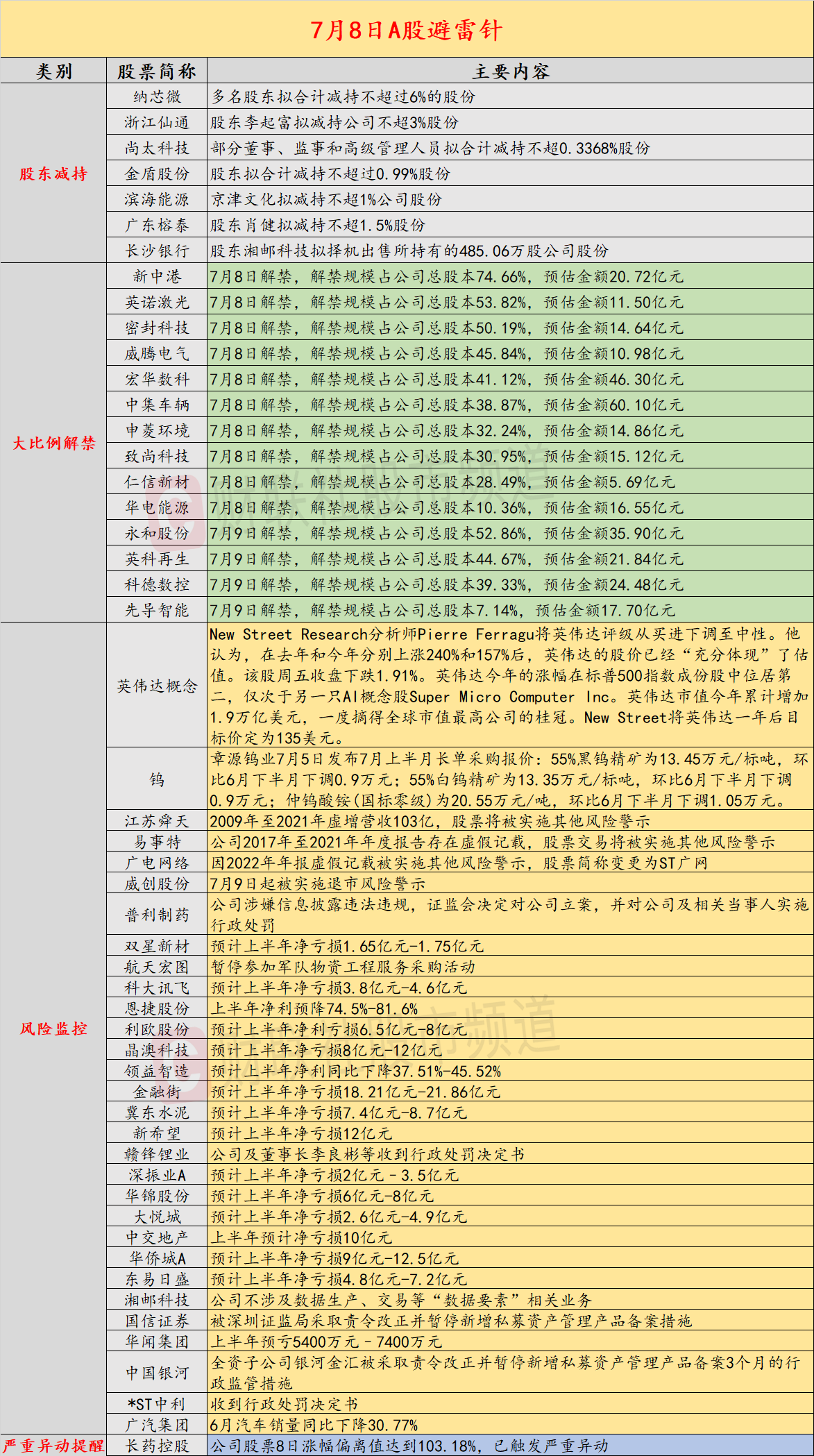This screenshot has height=1456, width=814.
Task: Select the 股票简称 column header
Action: [x=157, y=71]
